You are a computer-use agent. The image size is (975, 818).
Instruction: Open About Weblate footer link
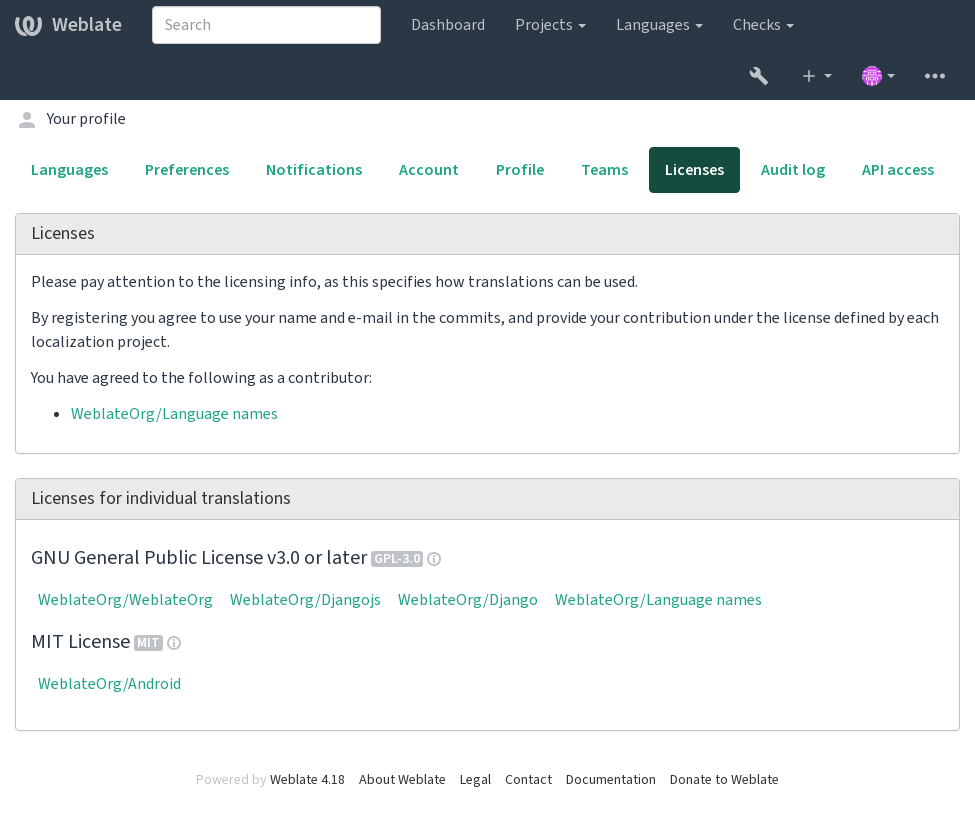[402, 779]
